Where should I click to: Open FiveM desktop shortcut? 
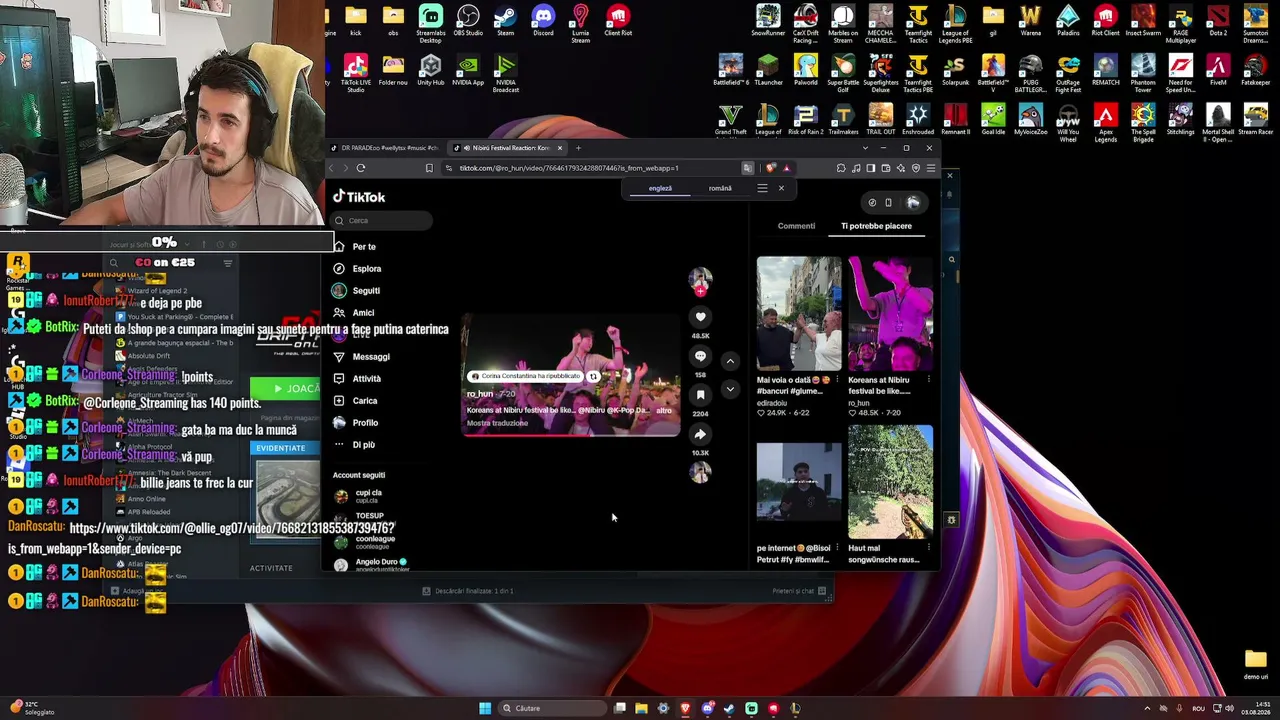tap(1218, 71)
